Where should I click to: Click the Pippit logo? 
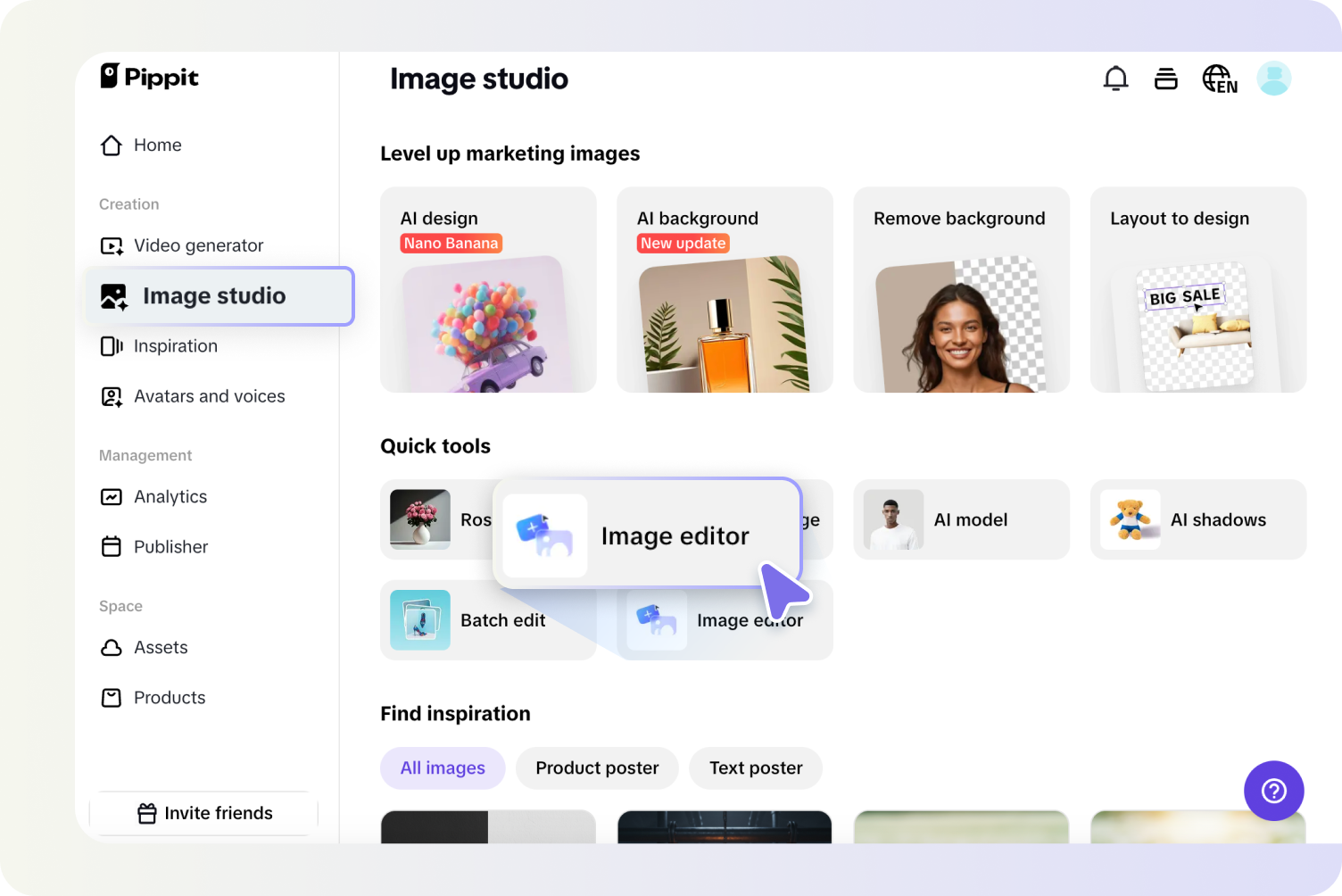pos(149,77)
